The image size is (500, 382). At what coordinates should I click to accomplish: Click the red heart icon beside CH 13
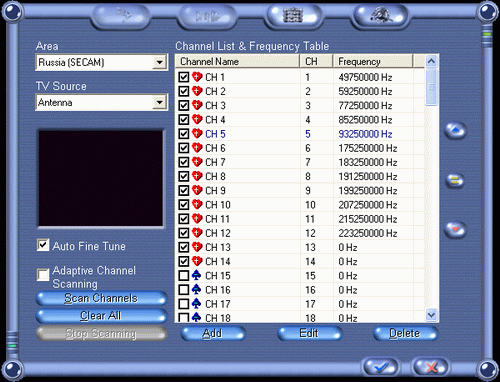coord(197,247)
